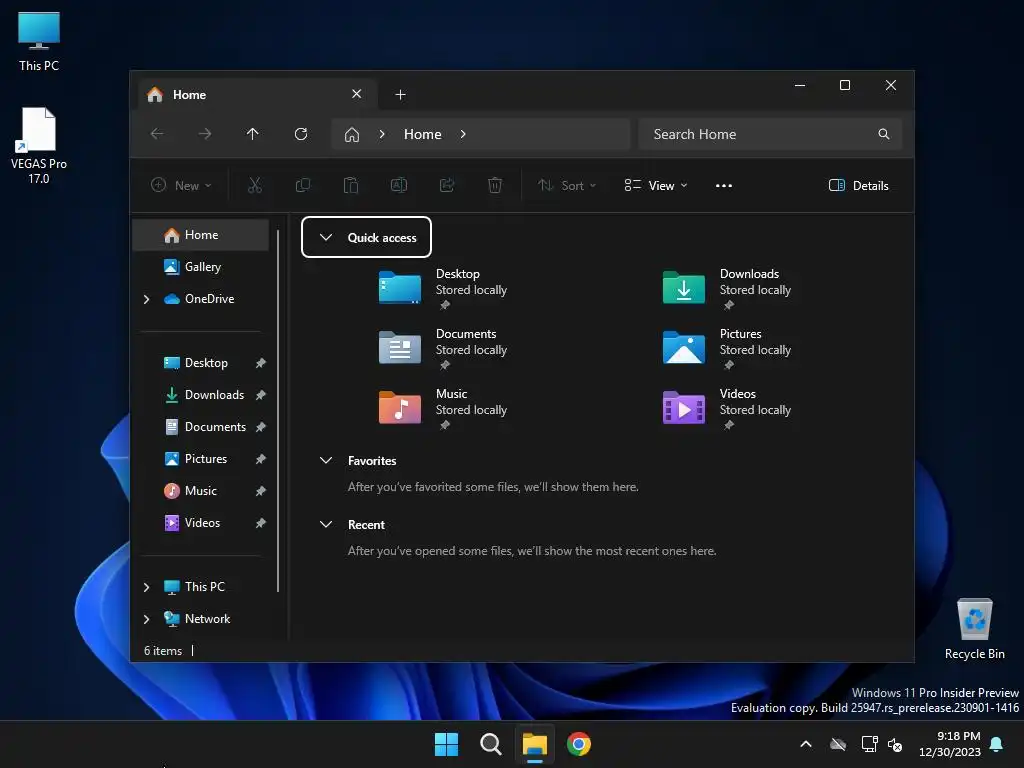
Task: Go forward with the right arrow
Action: click(205, 134)
